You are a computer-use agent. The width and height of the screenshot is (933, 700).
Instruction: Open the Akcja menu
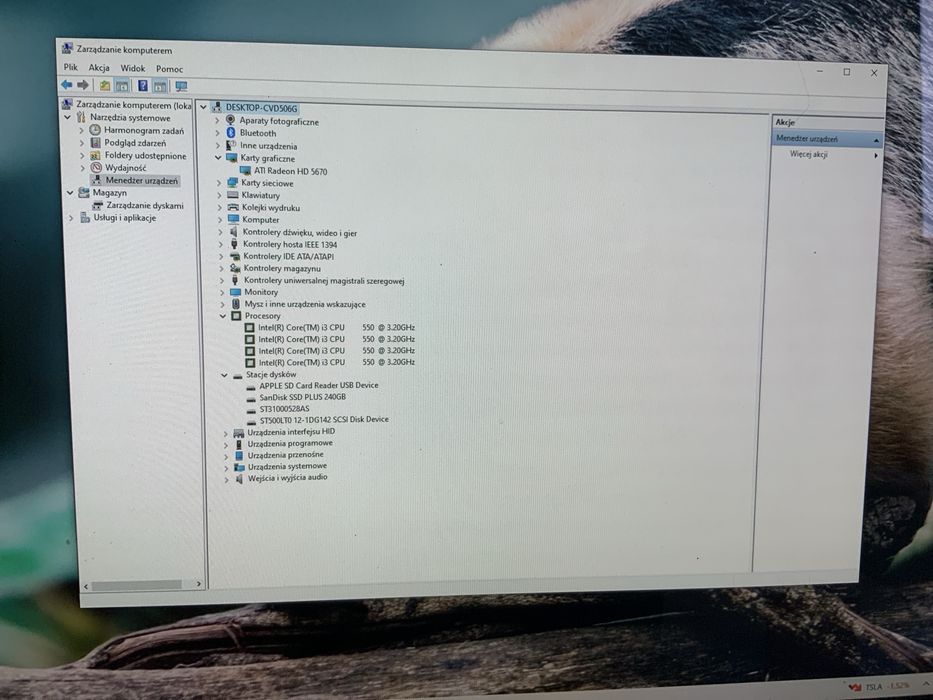click(x=99, y=68)
